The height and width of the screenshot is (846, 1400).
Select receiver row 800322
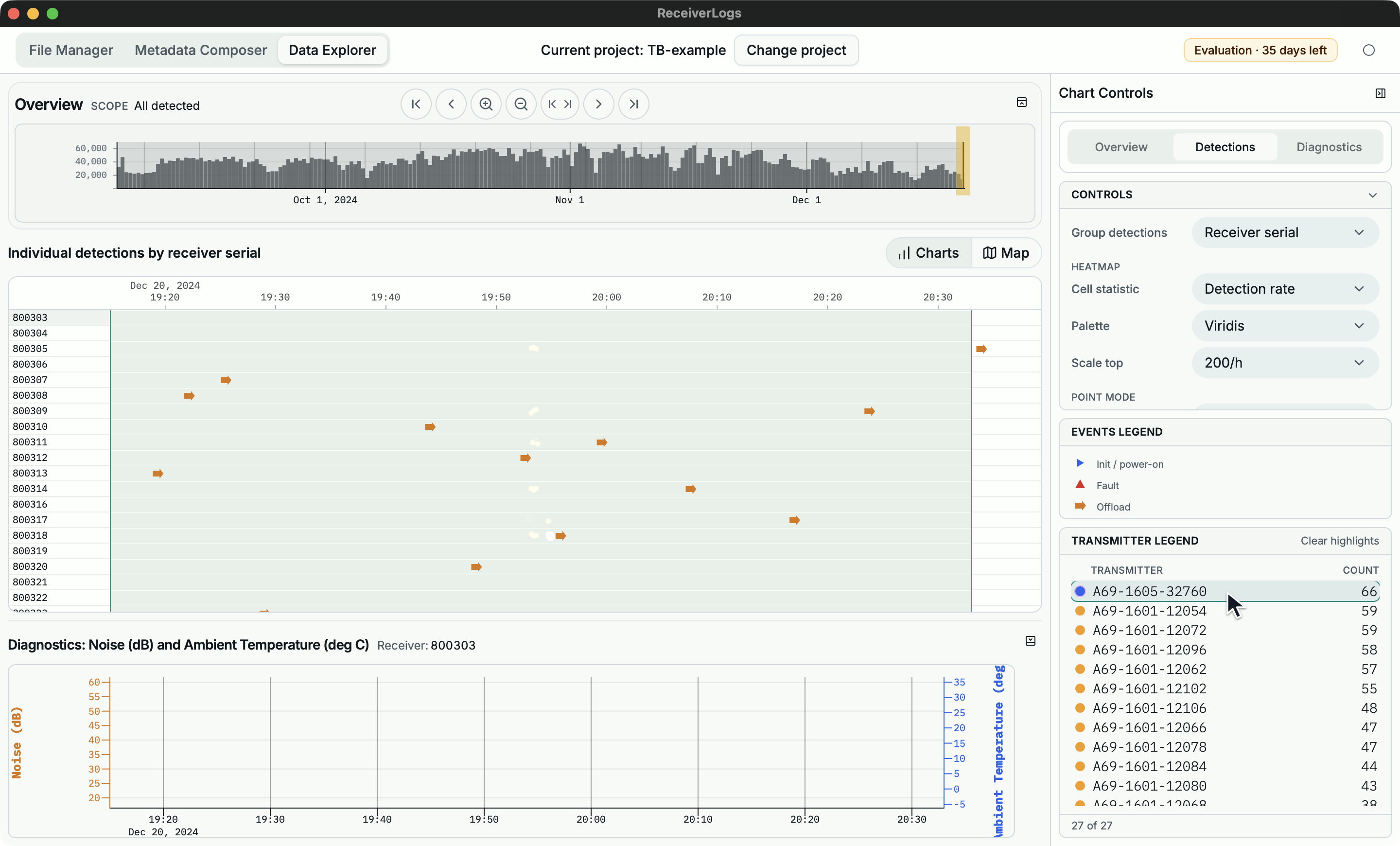[59, 597]
